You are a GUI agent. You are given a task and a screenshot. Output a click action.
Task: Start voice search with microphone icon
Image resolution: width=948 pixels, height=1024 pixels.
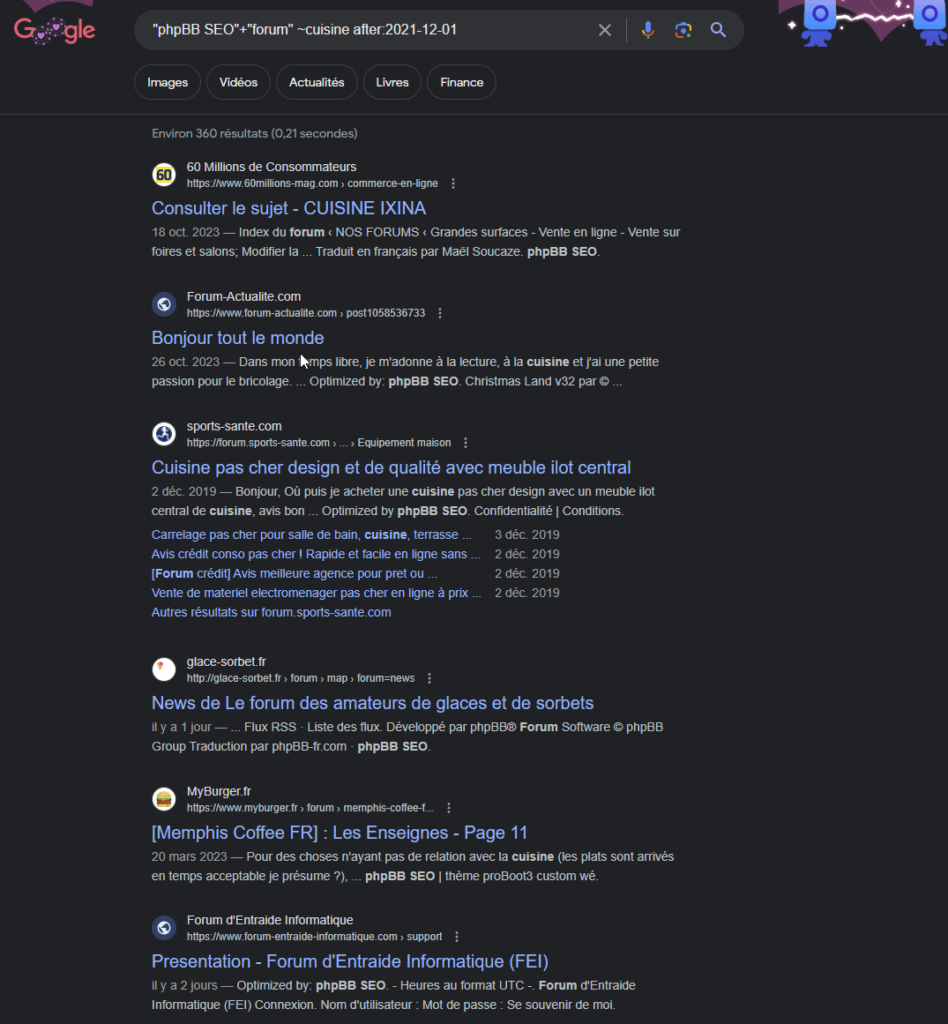[x=648, y=30]
